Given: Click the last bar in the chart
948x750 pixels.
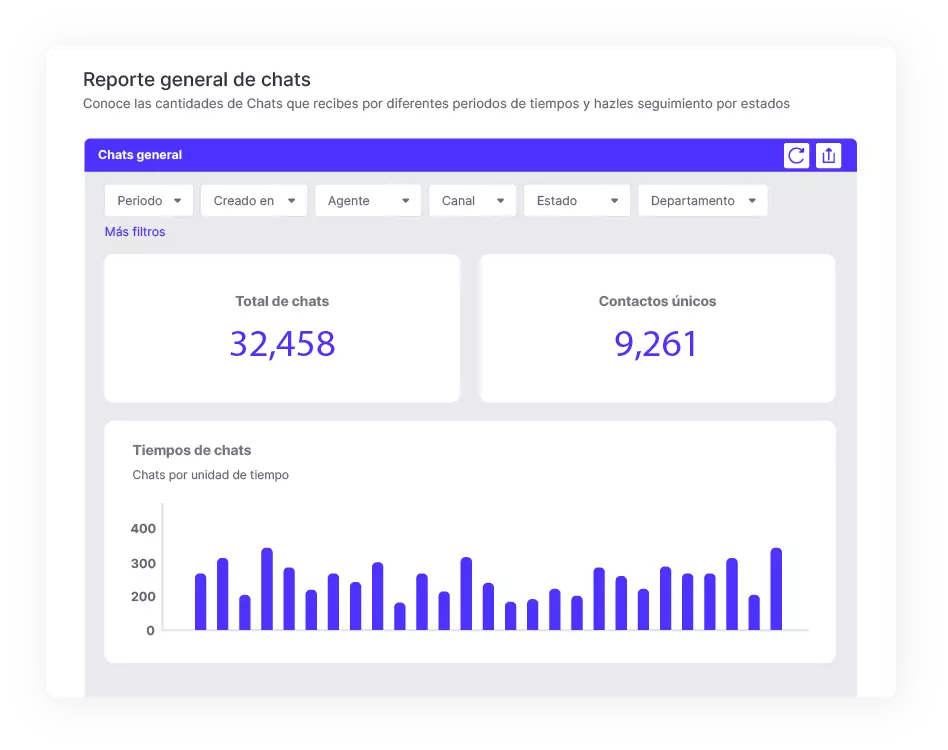Looking at the screenshot, I should tap(776, 589).
